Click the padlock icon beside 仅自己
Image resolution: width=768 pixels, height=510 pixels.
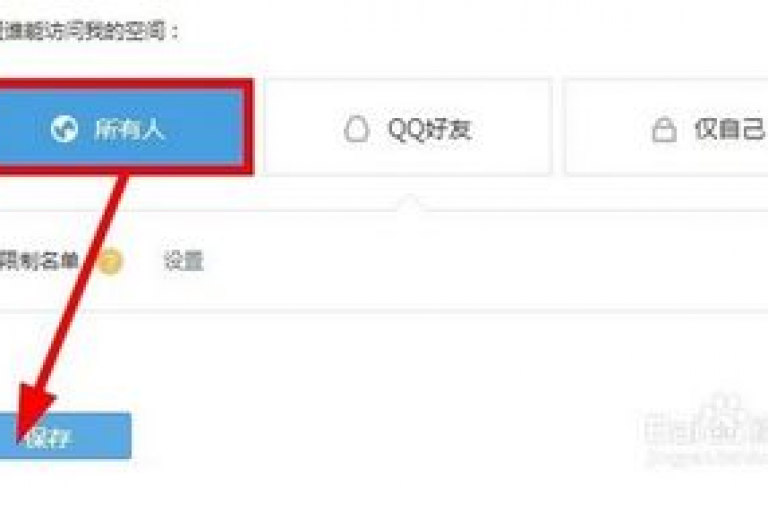664,130
